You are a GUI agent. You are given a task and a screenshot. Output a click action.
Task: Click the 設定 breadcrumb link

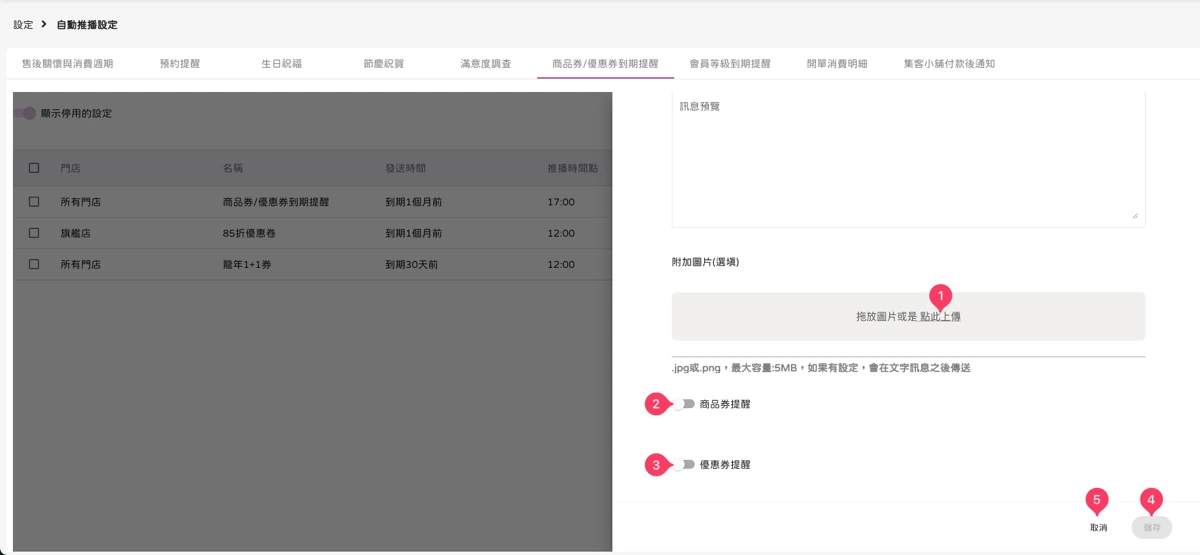(x=23, y=24)
